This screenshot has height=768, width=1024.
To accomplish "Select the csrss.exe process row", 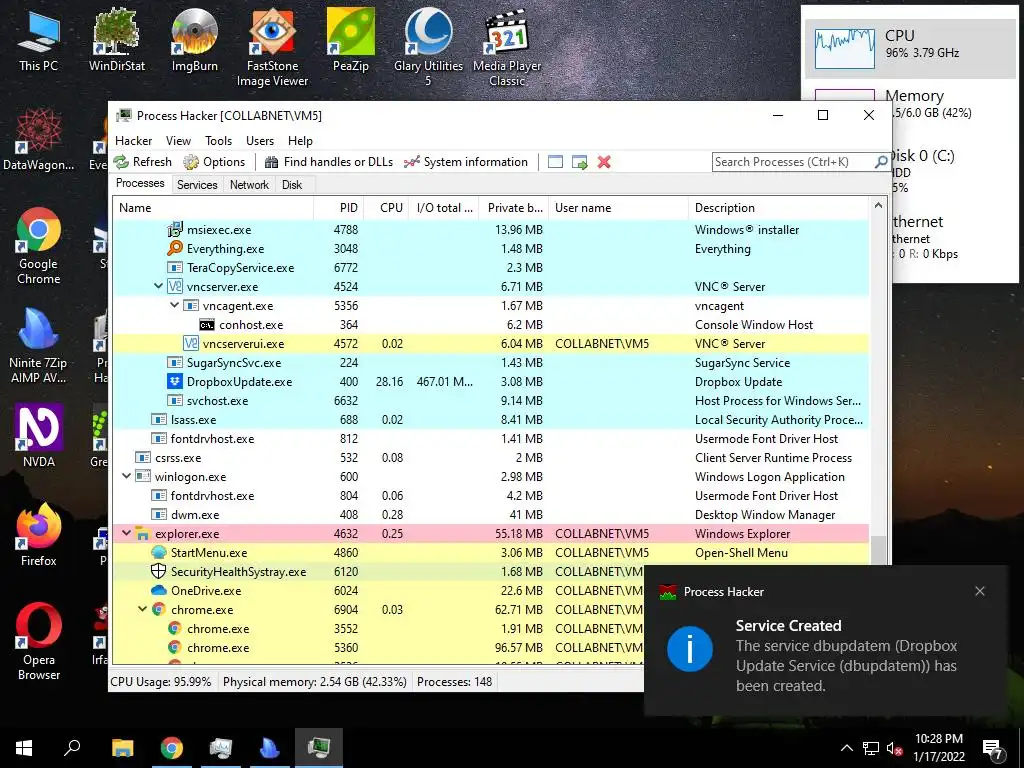I will click(491, 457).
